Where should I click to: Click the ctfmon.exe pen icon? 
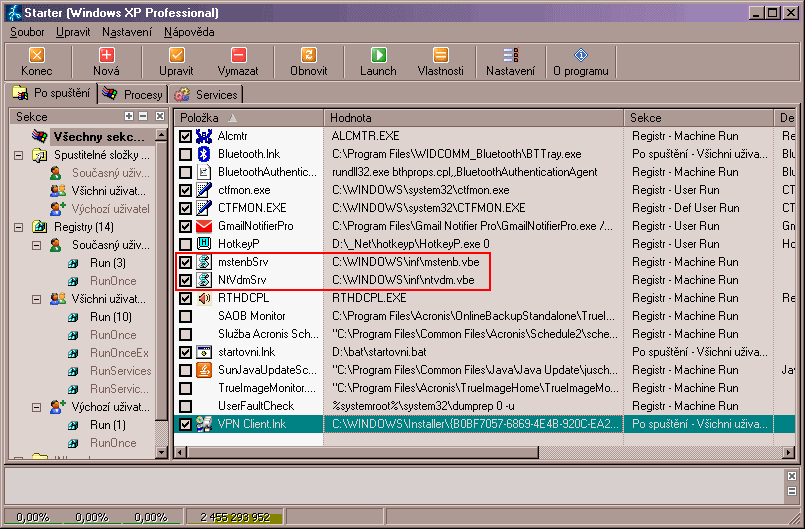tap(204, 190)
